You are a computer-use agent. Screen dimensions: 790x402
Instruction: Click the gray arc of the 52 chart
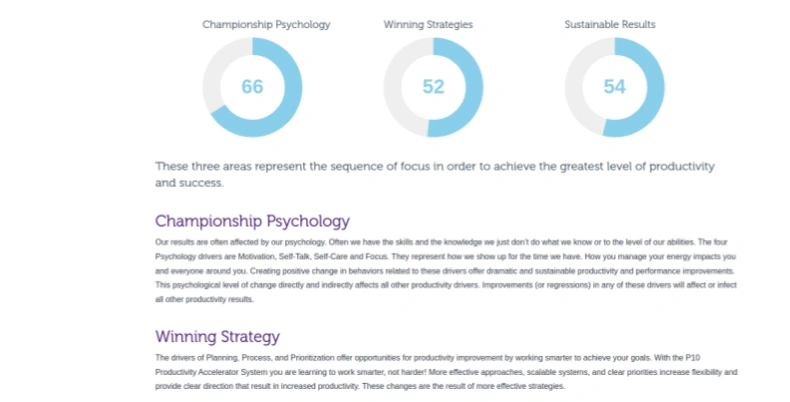pos(394,87)
